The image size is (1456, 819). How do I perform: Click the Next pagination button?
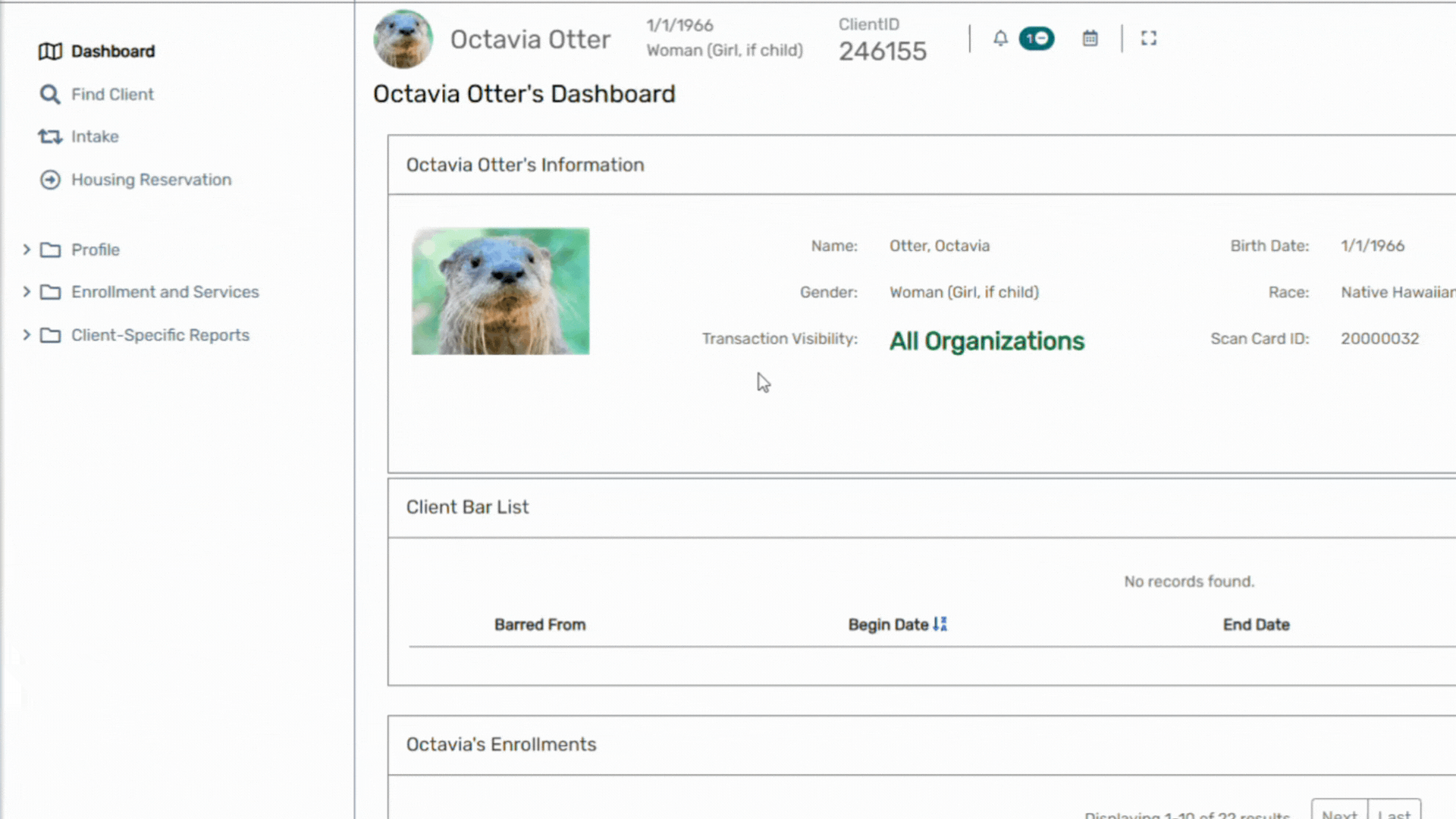pyautogui.click(x=1339, y=811)
